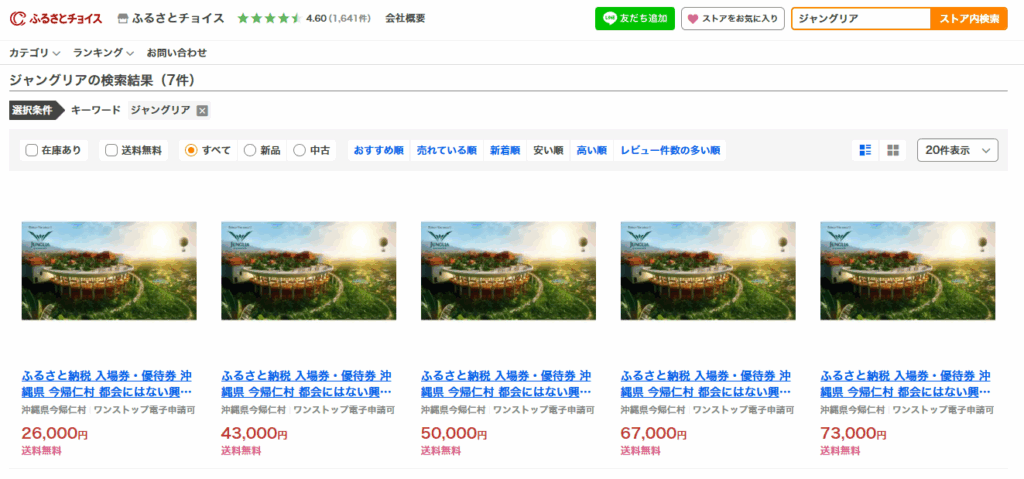Switch to grid view icon

[x=893, y=150]
